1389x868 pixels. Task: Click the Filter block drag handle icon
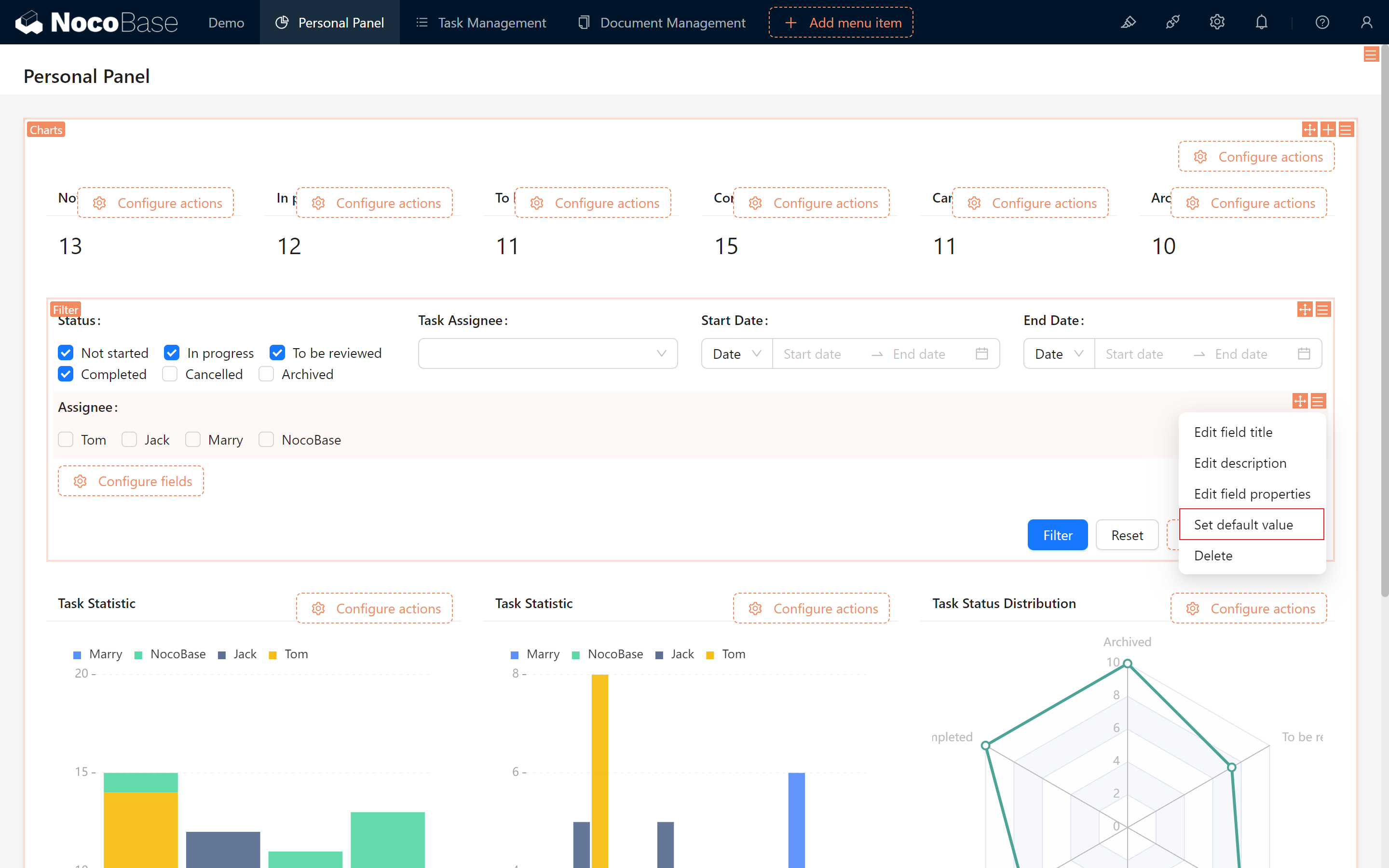pyautogui.click(x=1305, y=310)
